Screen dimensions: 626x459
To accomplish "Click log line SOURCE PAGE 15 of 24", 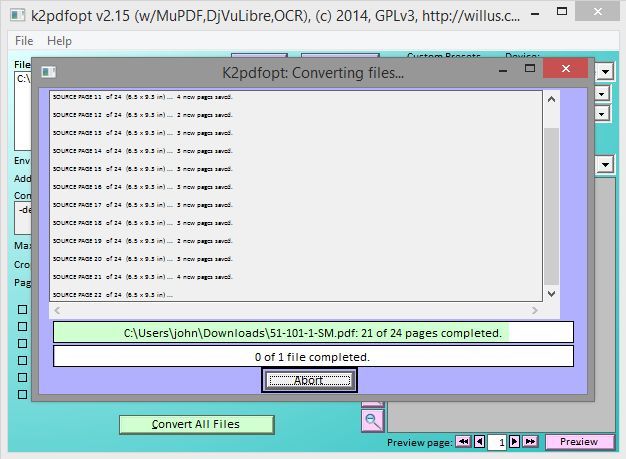I will pos(143,169).
